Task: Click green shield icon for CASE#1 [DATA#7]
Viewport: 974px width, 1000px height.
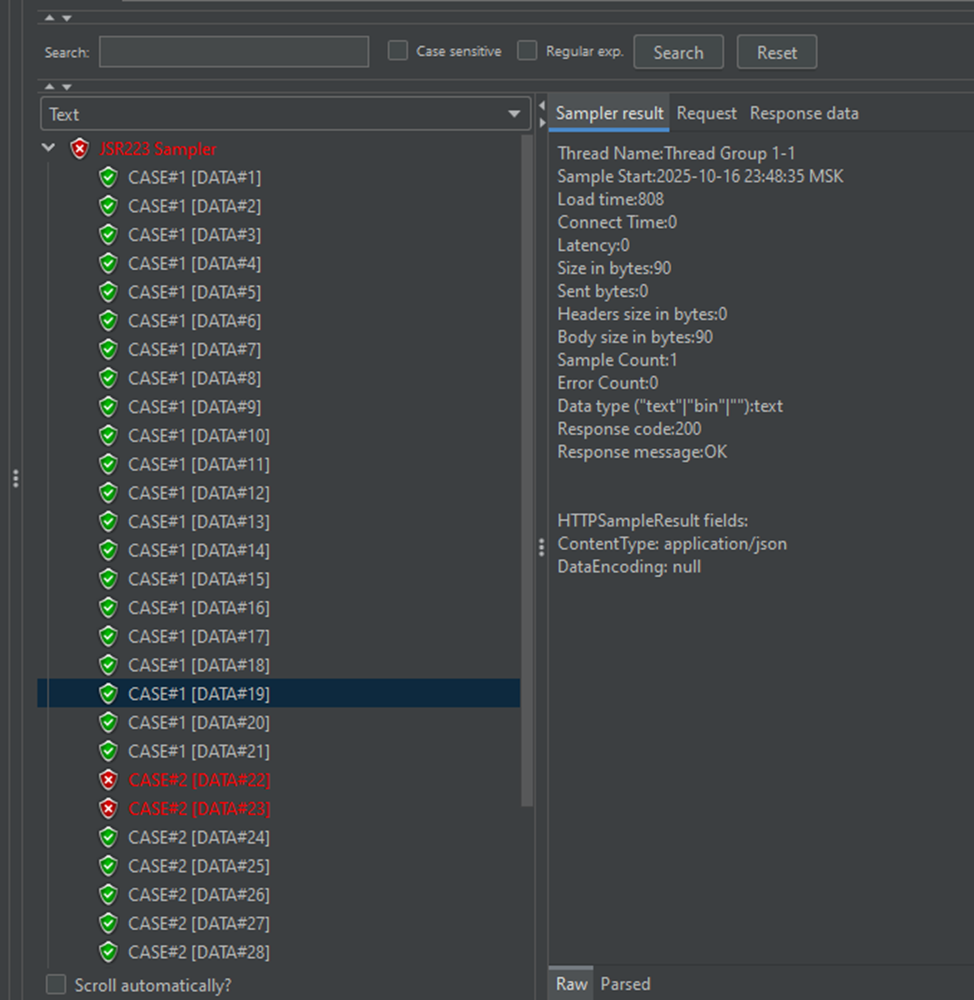Action: pyautogui.click(x=108, y=350)
